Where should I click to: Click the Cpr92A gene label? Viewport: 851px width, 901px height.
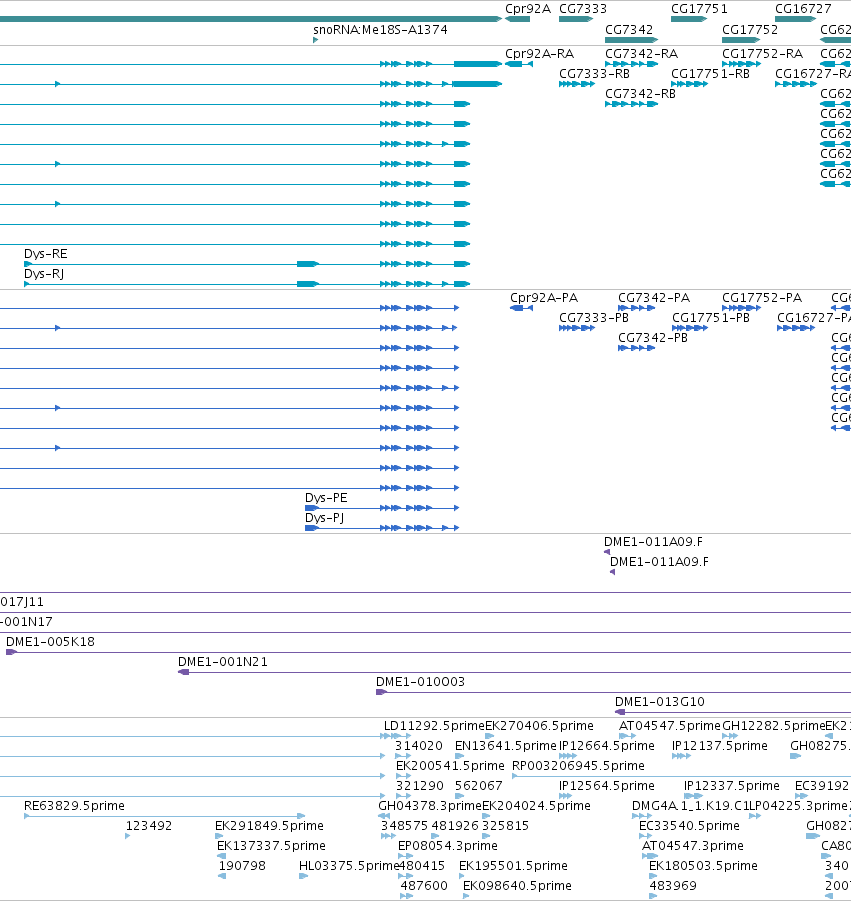[527, 9]
